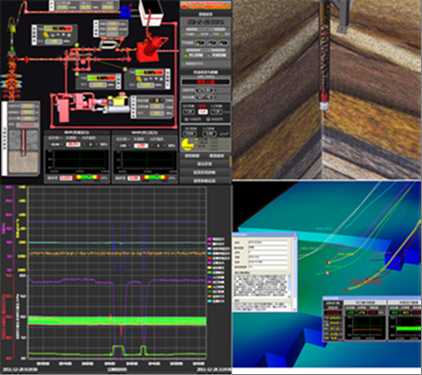The width and height of the screenshot is (422, 375).
Task: Click the green pulse on the trend chart bottom
Action: coord(118,350)
